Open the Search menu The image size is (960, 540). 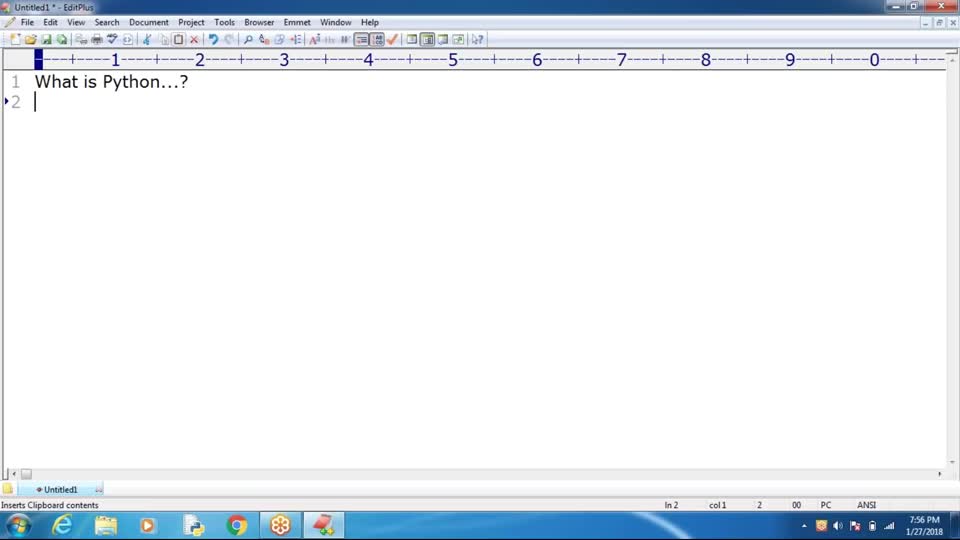click(x=107, y=22)
